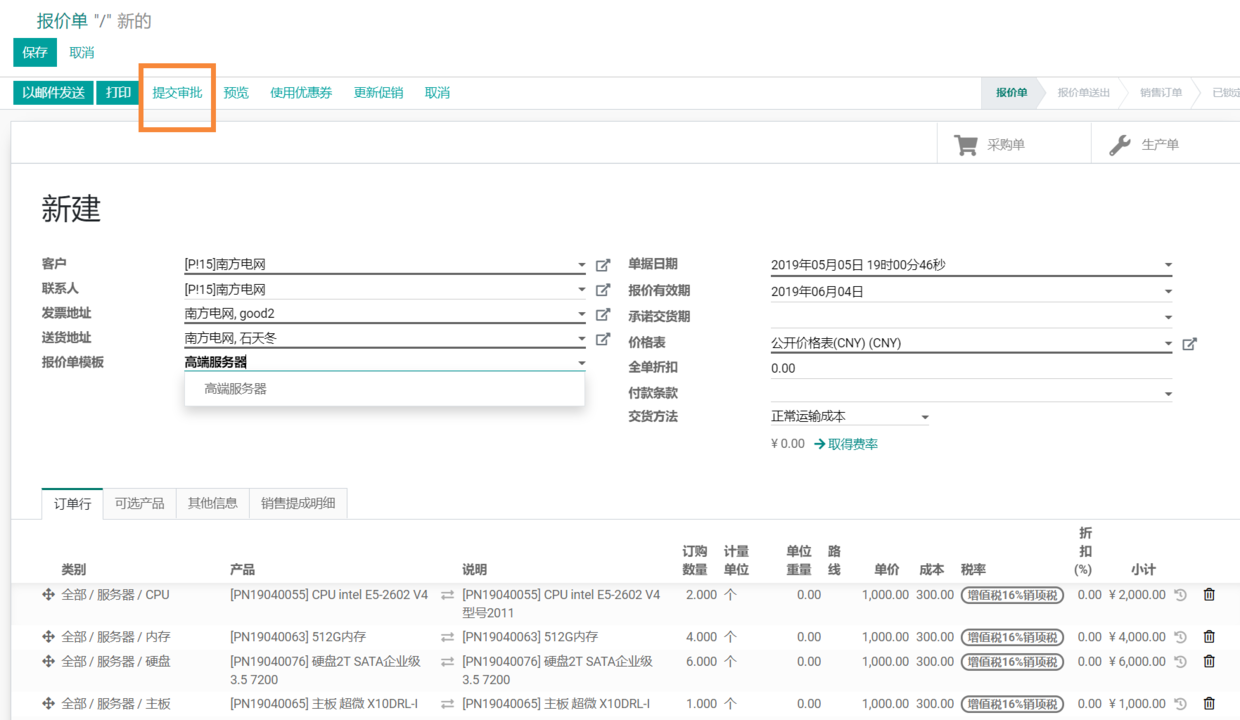The width and height of the screenshot is (1240, 720).
Task: Click the 预览 button
Action: click(x=236, y=93)
